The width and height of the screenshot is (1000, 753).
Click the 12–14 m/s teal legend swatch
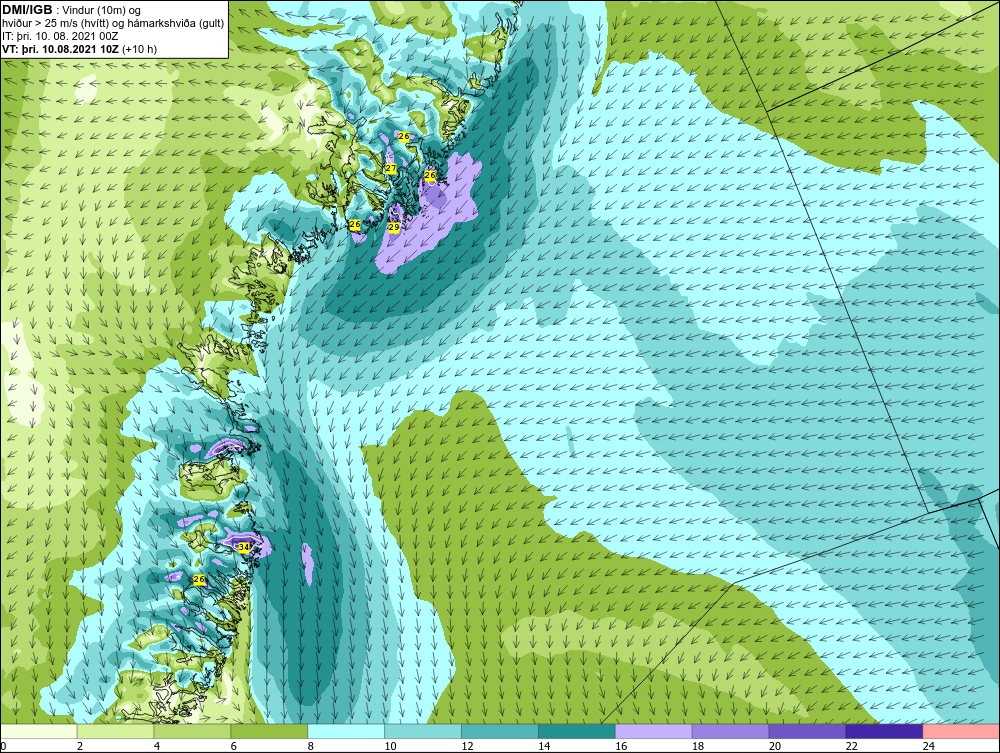(x=500, y=731)
